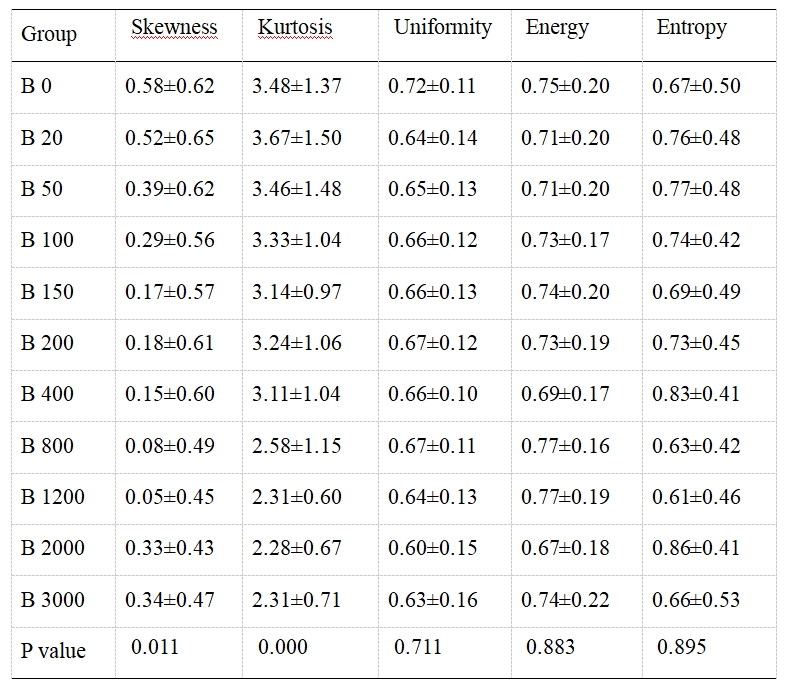This screenshot has height=686, width=787.
Task: Select the Entropy column header
Action: [691, 28]
